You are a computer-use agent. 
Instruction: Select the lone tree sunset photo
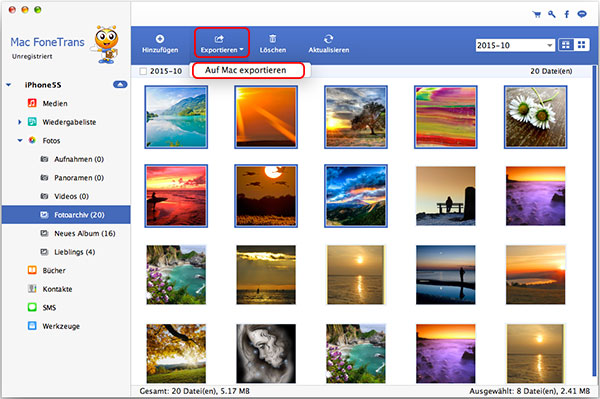(x=356, y=117)
